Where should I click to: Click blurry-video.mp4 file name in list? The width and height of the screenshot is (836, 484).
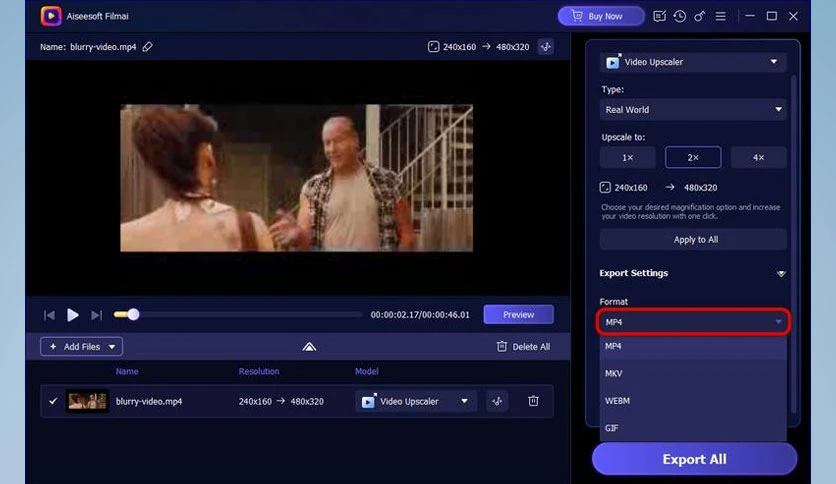point(149,401)
